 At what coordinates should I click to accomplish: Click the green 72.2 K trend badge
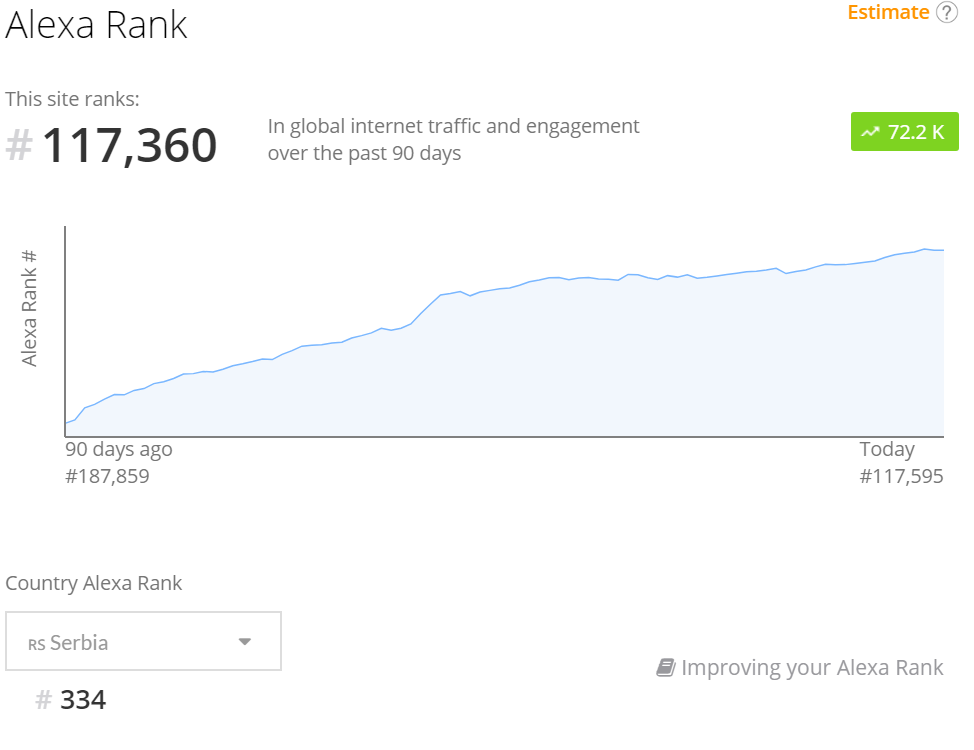tap(904, 131)
